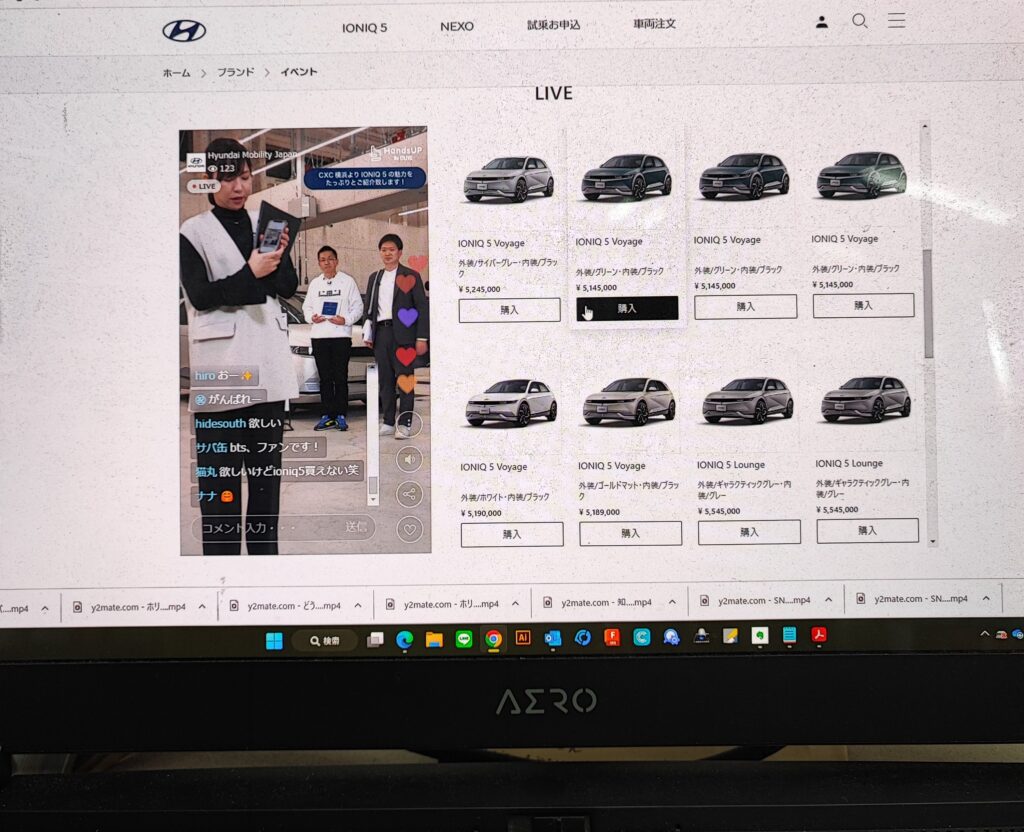The height and width of the screenshot is (832, 1024).
Task: Click the product list vertical scrollbar
Action: point(929,302)
